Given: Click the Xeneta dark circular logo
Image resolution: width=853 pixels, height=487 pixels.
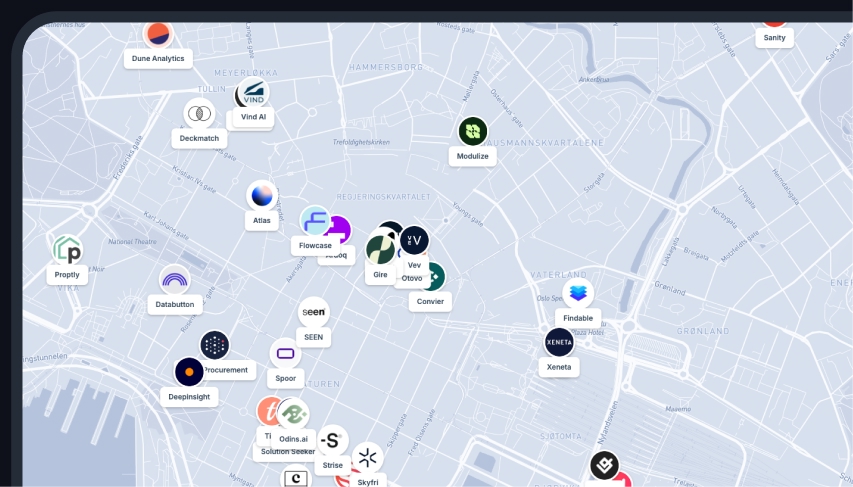Looking at the screenshot, I should 559,342.
